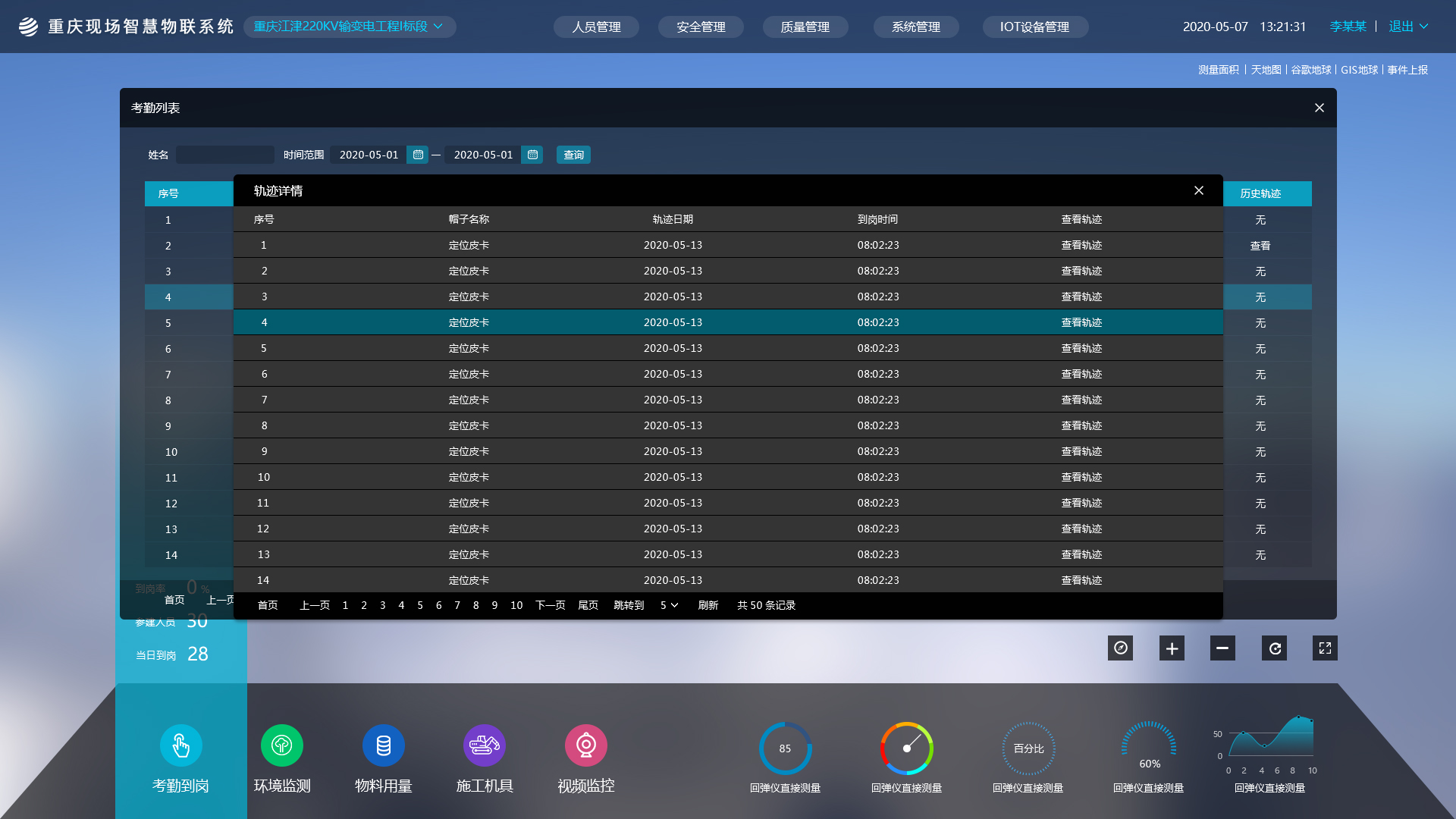Viewport: 1456px width, 819px height.
Task: Click 尾页 in track pagination
Action: coord(588,605)
